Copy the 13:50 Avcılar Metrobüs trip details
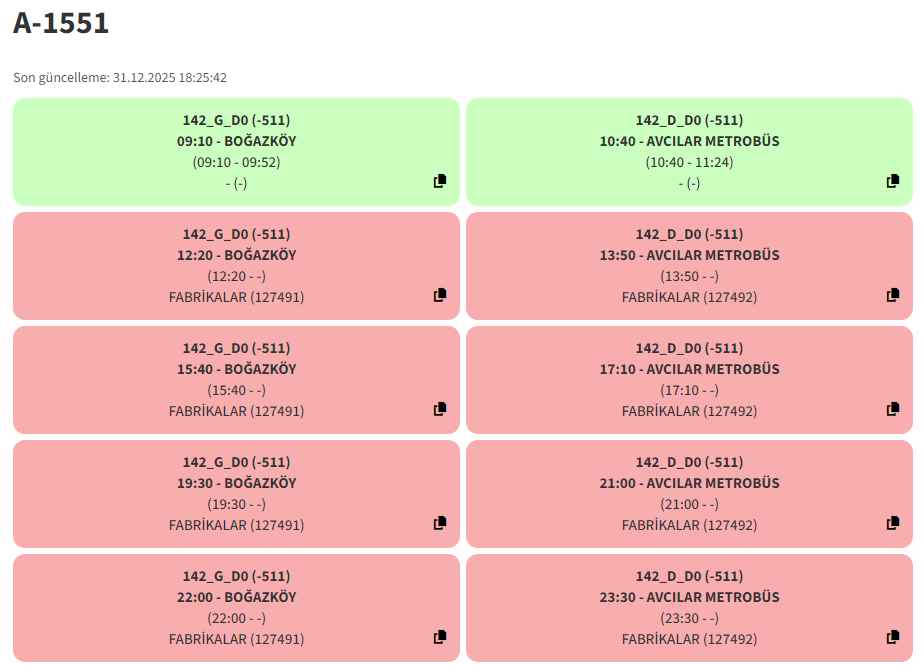Image resolution: width=922 pixels, height=665 pixels. pos(893,295)
